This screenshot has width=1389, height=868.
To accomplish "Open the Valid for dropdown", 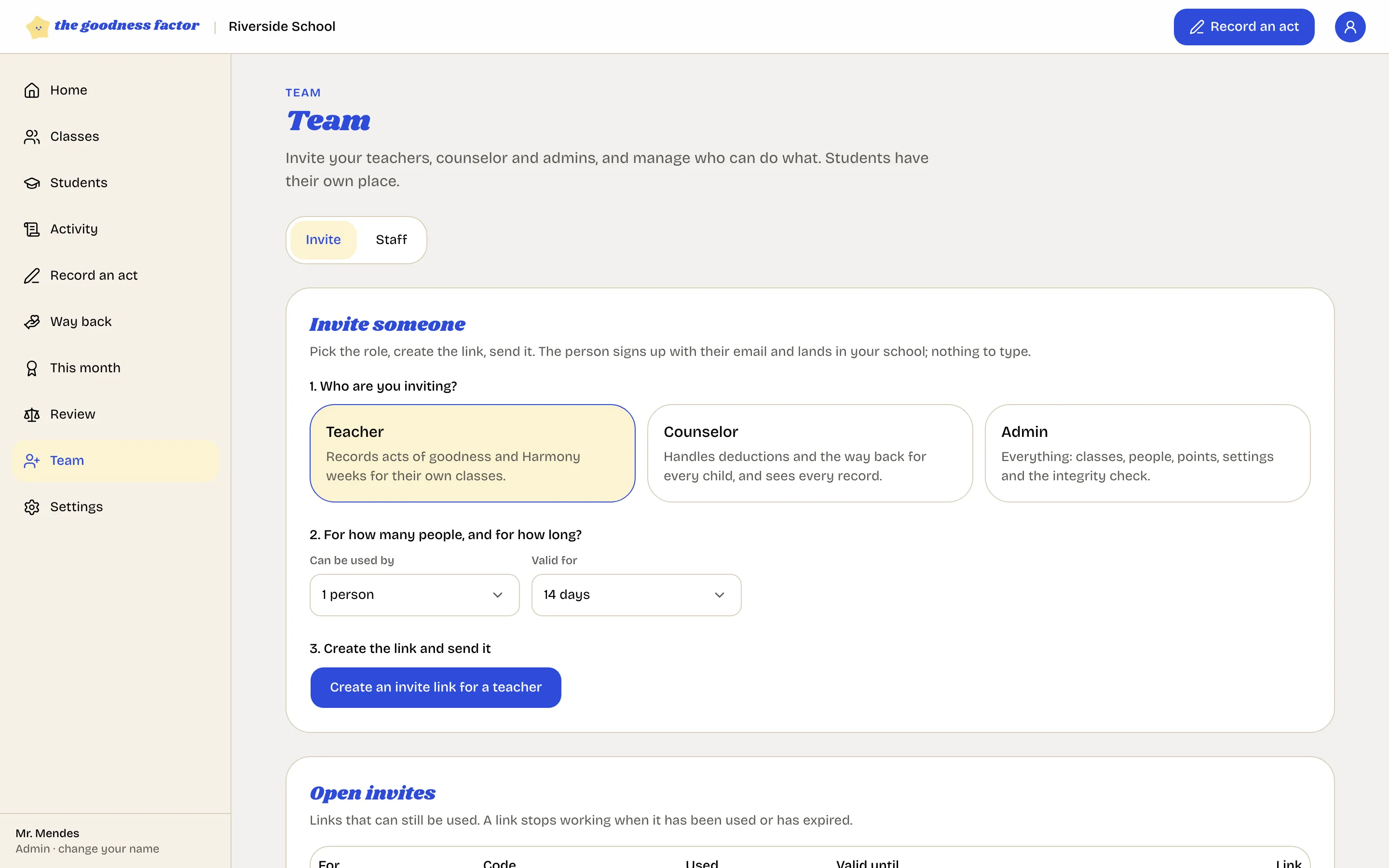I will pyautogui.click(x=636, y=595).
